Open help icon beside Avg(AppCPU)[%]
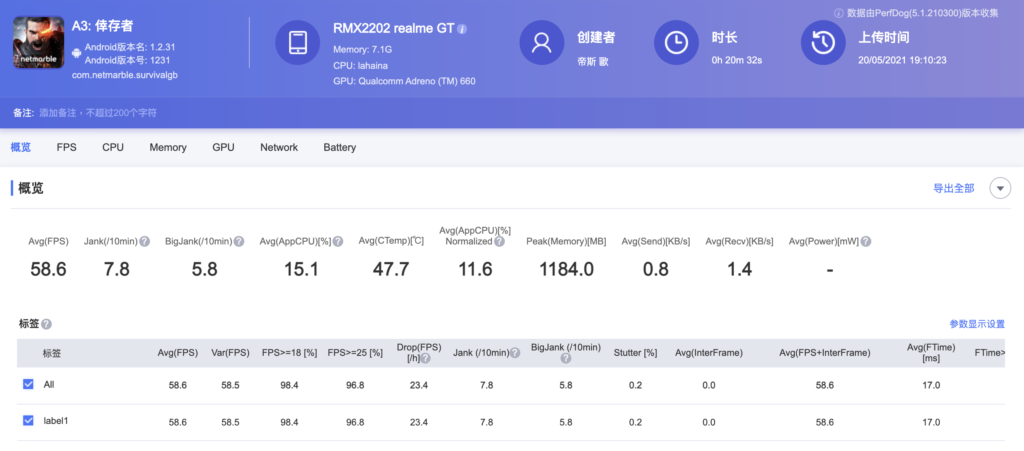The width and height of the screenshot is (1024, 451). pos(338,241)
